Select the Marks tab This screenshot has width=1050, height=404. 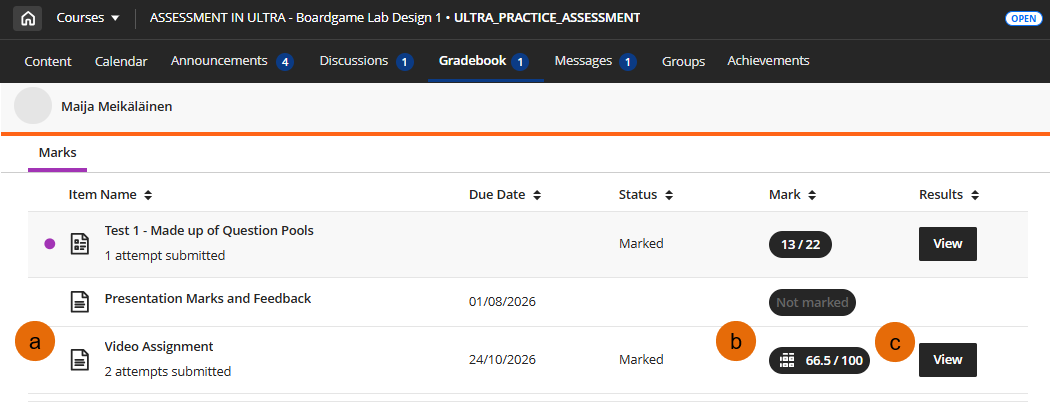click(58, 153)
